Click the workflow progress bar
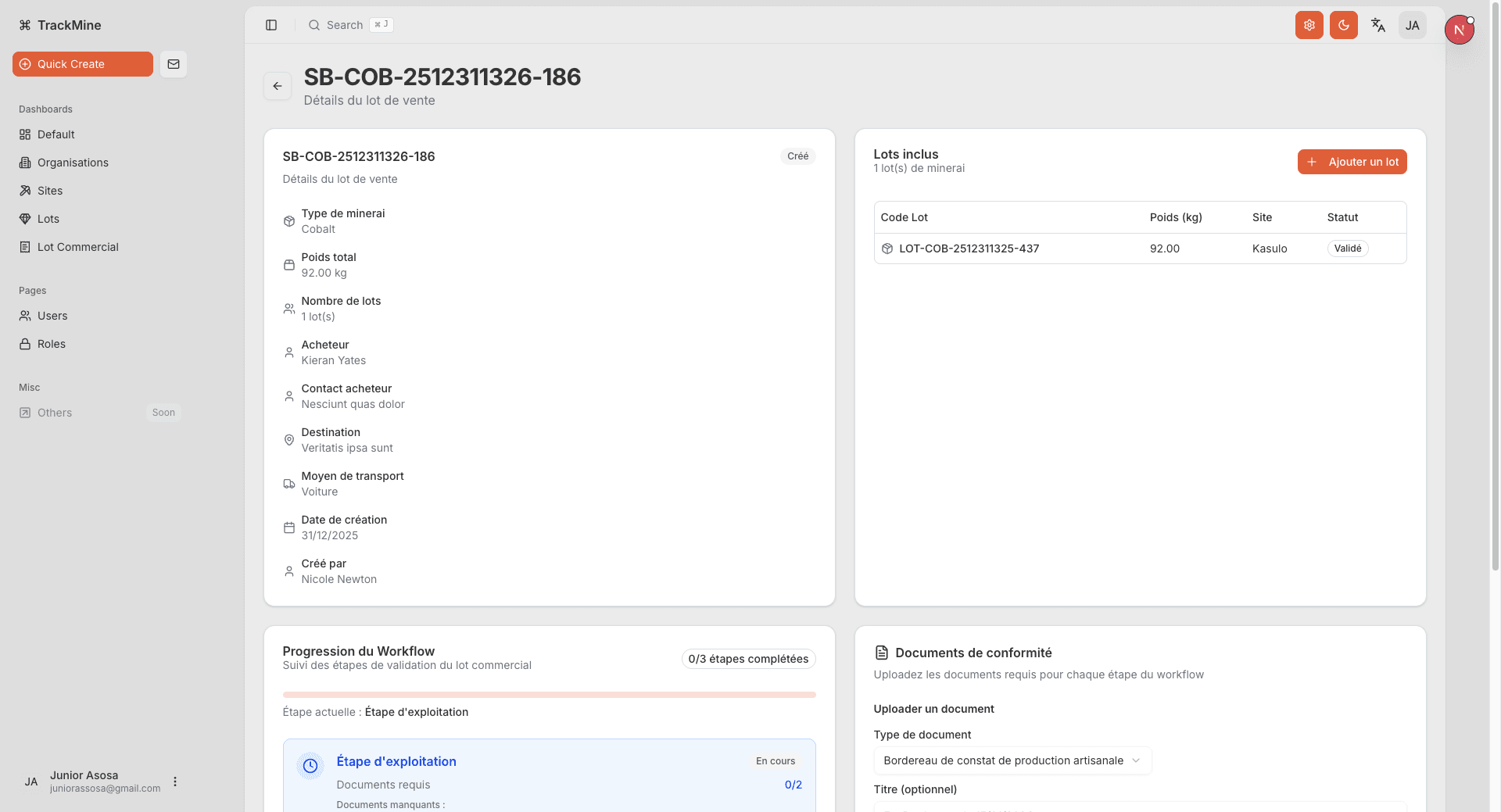Viewport: 1501px width, 812px height. (x=549, y=694)
